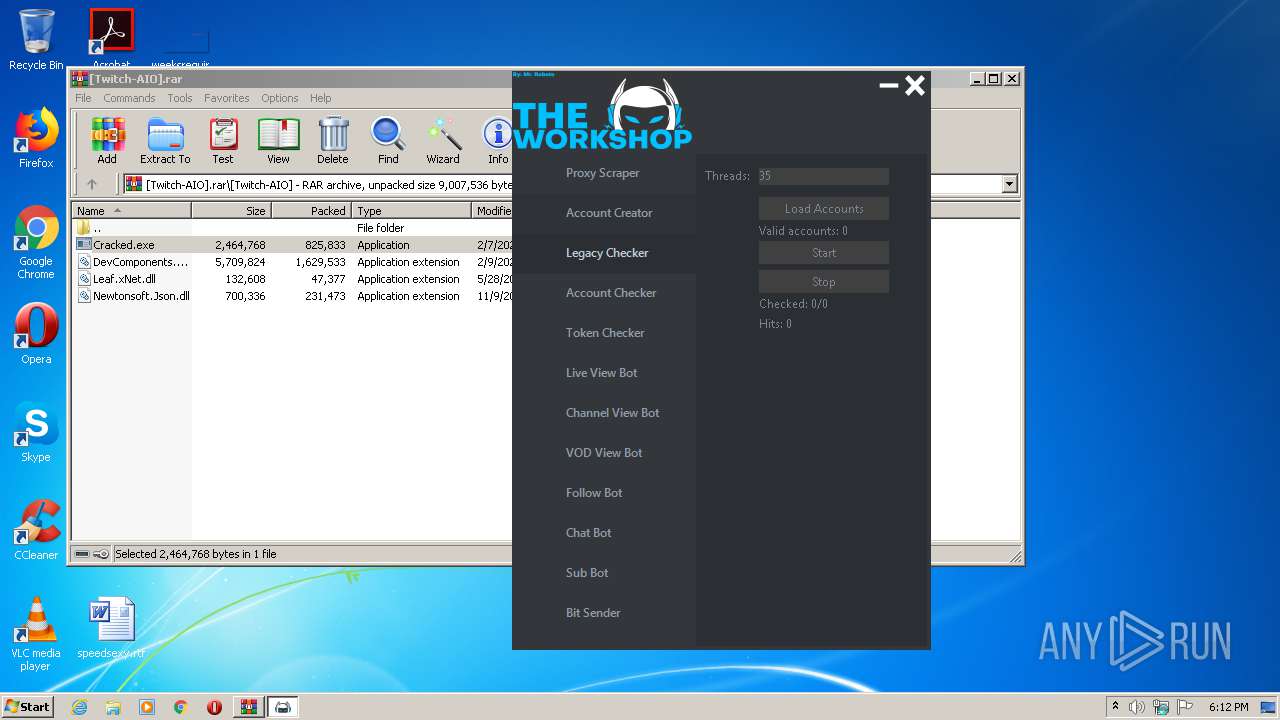Screen dimensions: 1280x720
Task: Switch to Proxy Scraper tab
Action: point(604,173)
